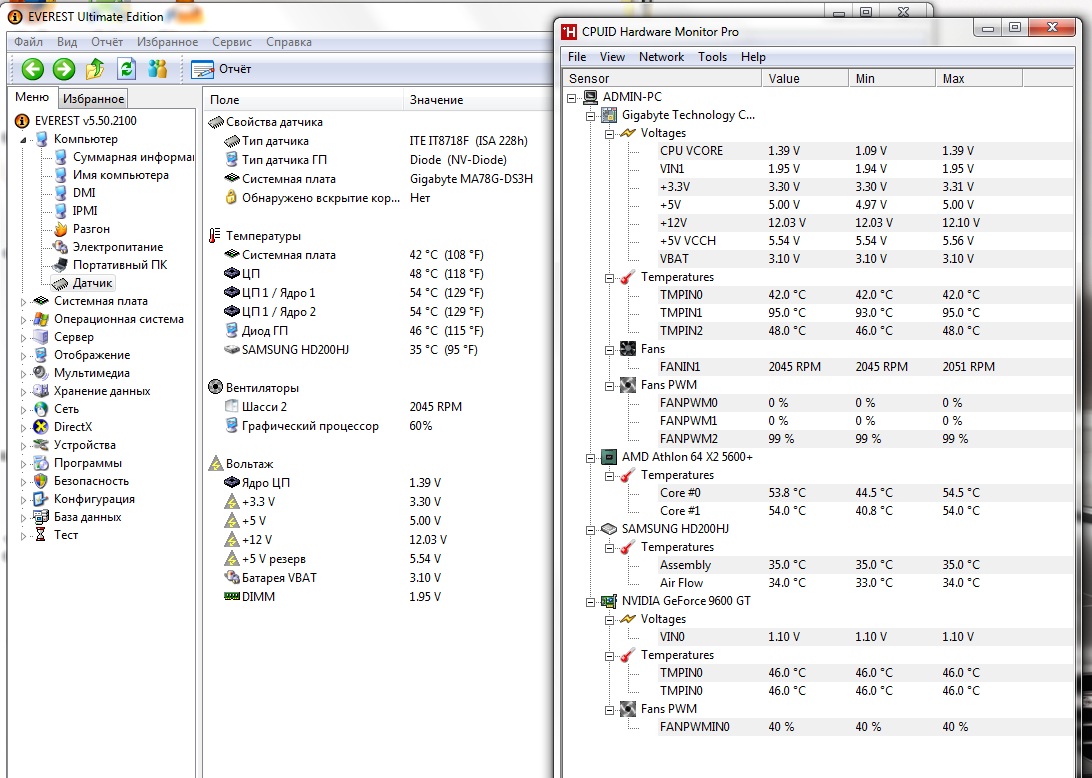Click the Refresh icon in EVEREST toolbar
Image resolution: width=1092 pixels, height=778 pixels.
126,69
